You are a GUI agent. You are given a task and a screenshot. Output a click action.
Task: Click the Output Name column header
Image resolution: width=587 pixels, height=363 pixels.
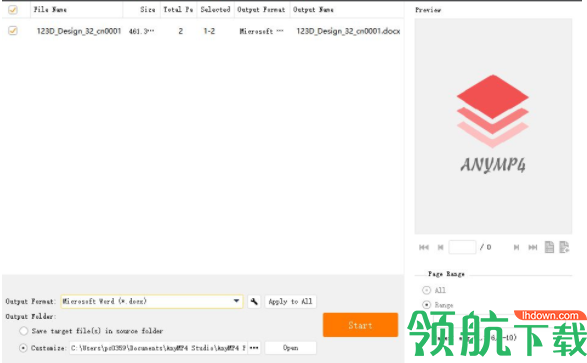coord(313,10)
